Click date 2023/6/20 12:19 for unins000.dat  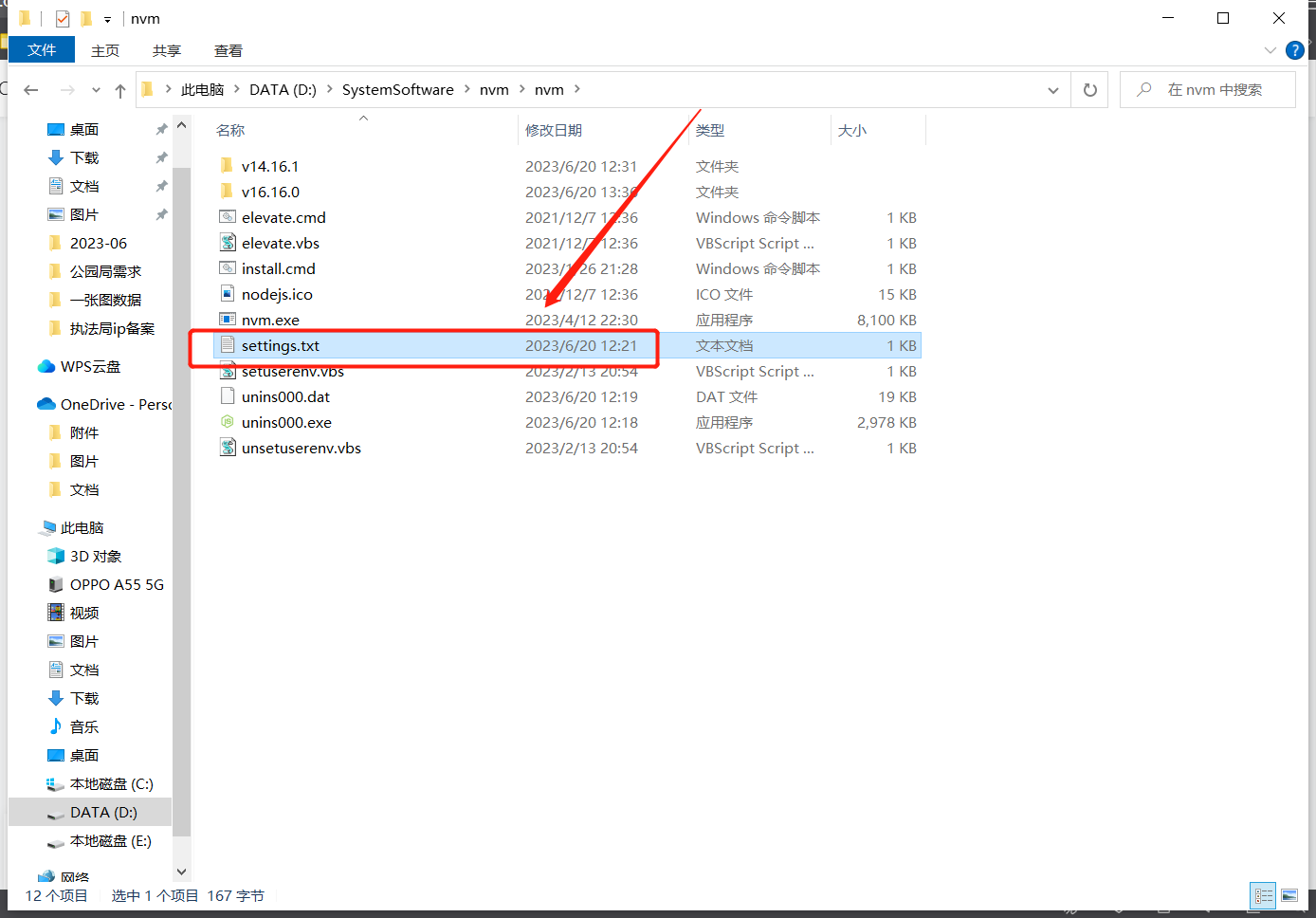[x=581, y=397]
